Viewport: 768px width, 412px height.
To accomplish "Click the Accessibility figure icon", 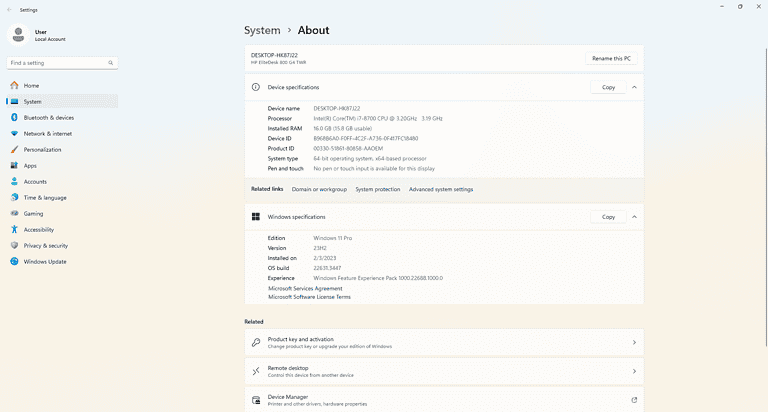I will (x=14, y=229).
